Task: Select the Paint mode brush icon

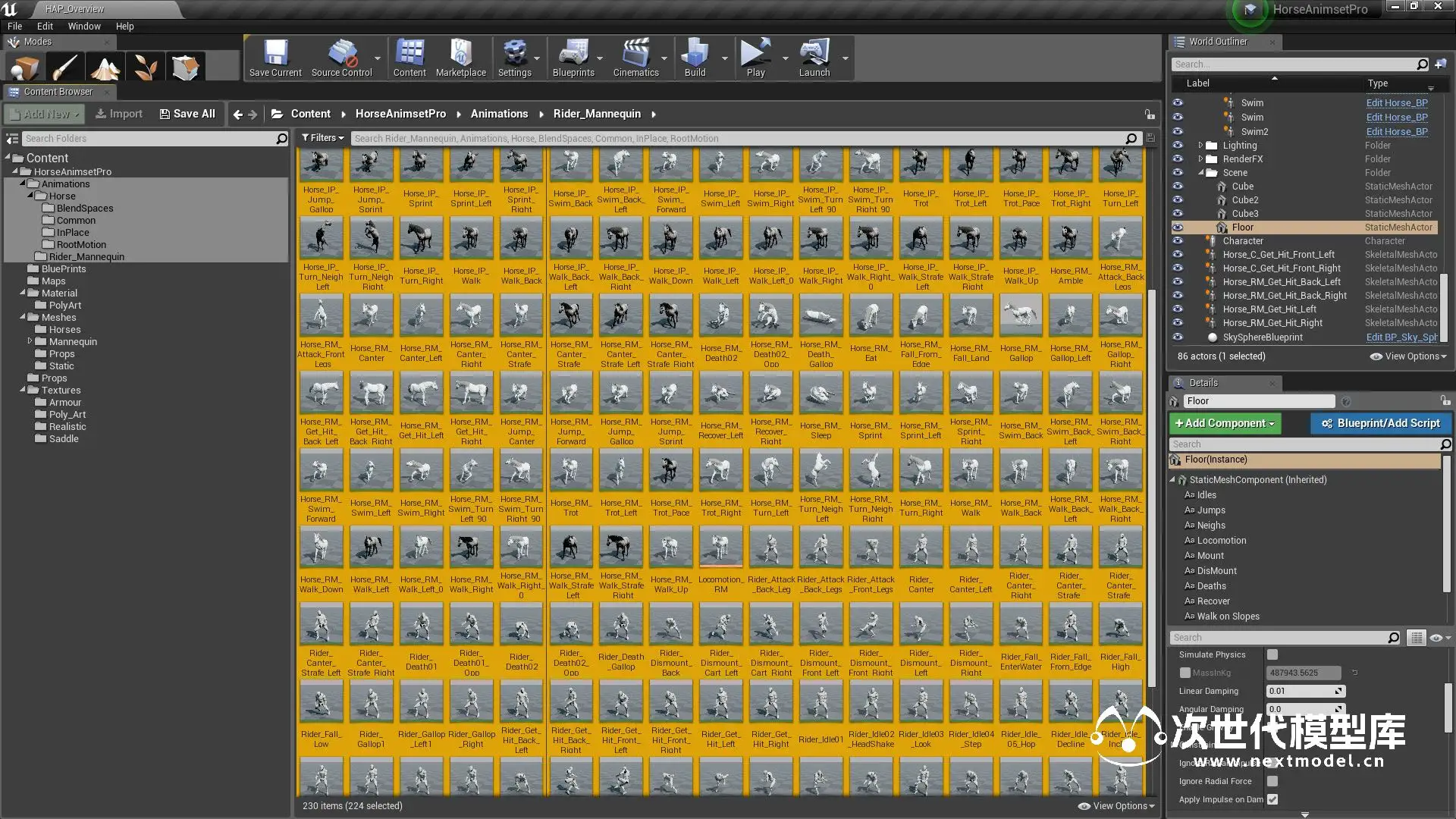Action: coord(64,67)
